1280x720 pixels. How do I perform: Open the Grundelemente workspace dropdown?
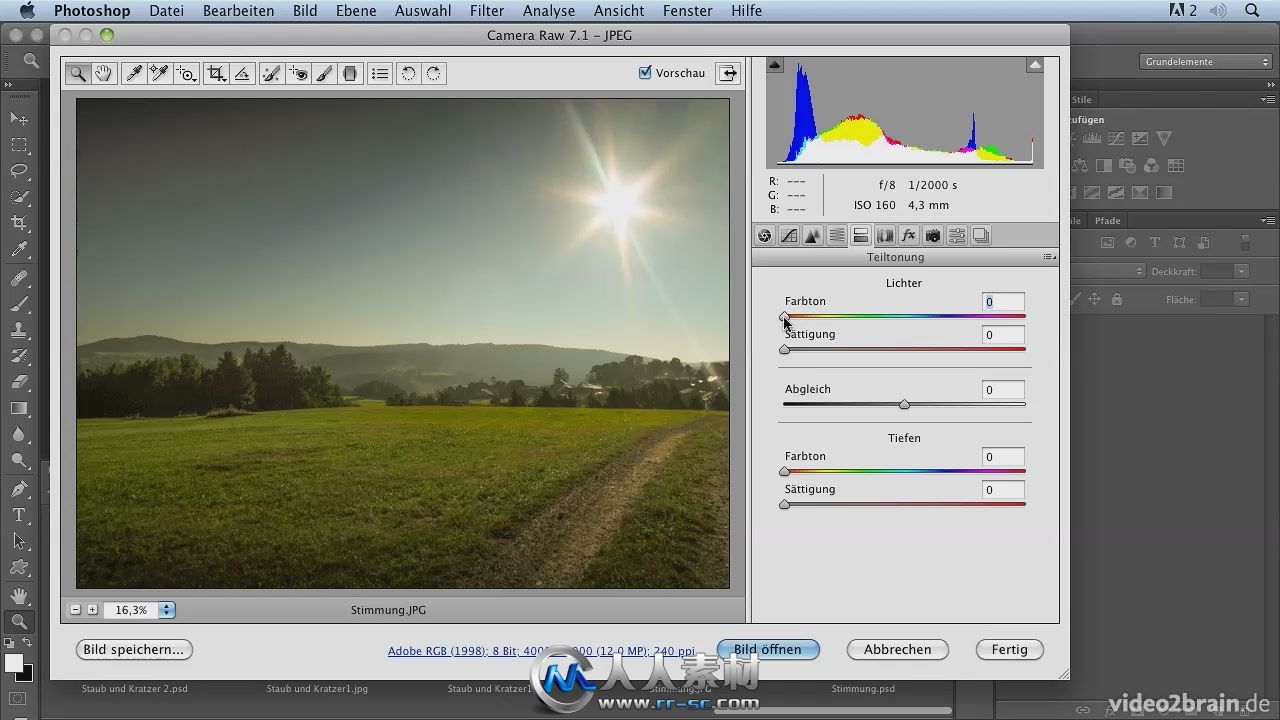(x=1206, y=62)
